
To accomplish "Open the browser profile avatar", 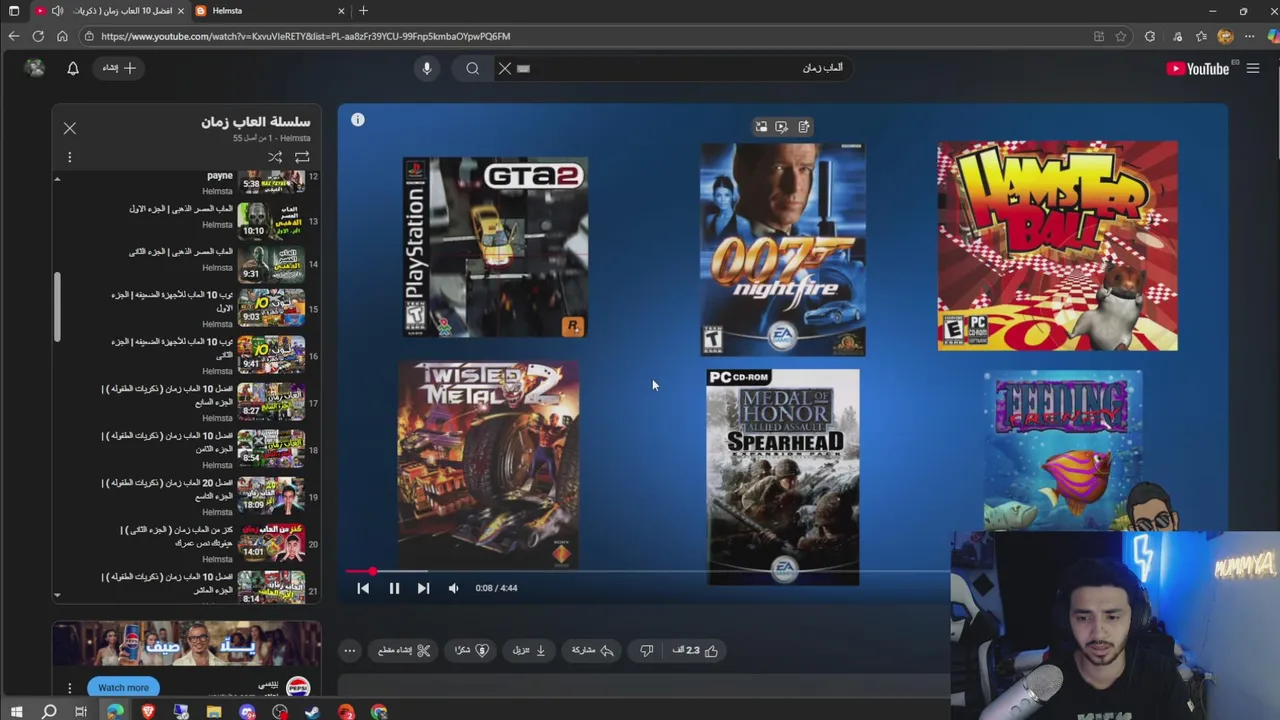I will pos(1225,36).
